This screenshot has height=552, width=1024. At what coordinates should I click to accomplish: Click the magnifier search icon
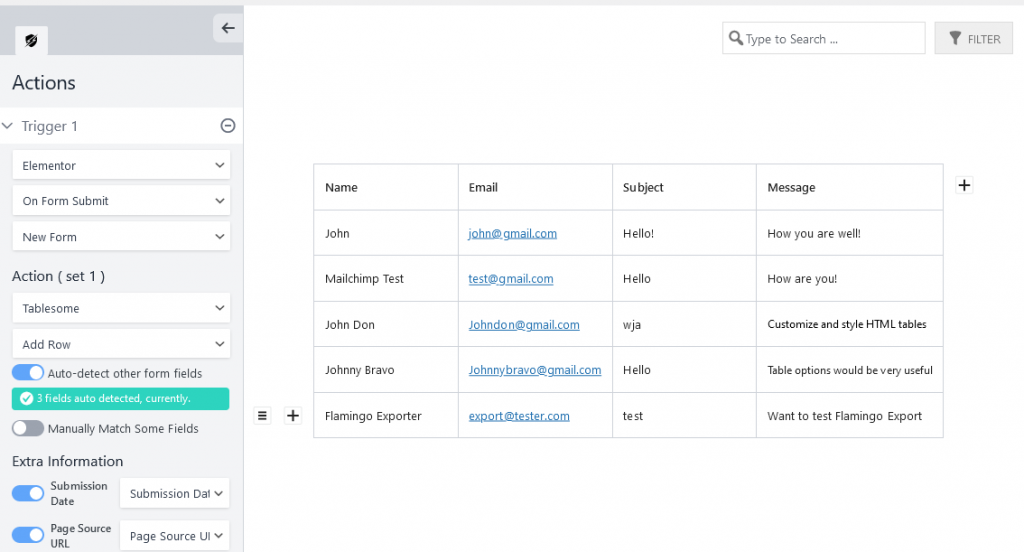736,39
